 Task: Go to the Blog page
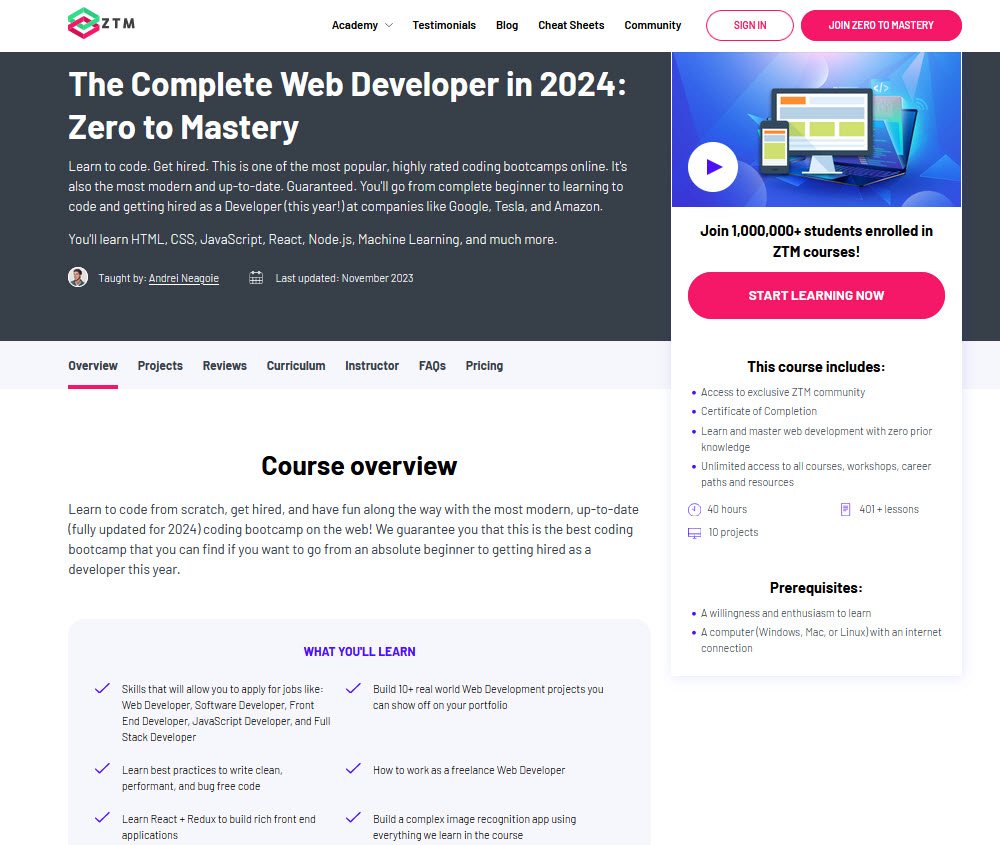pyautogui.click(x=507, y=25)
